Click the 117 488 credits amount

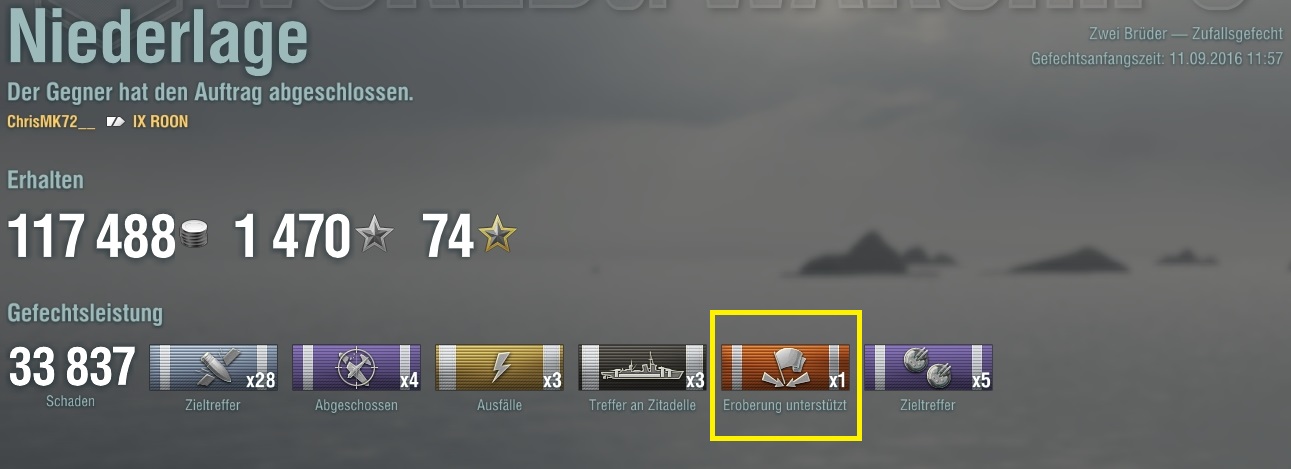(92, 238)
